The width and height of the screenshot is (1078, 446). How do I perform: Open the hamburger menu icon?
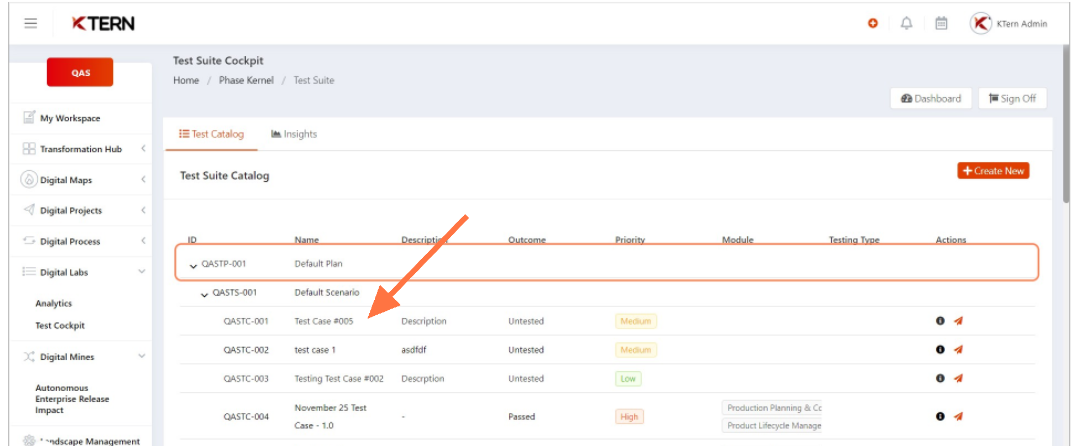(x=30, y=23)
